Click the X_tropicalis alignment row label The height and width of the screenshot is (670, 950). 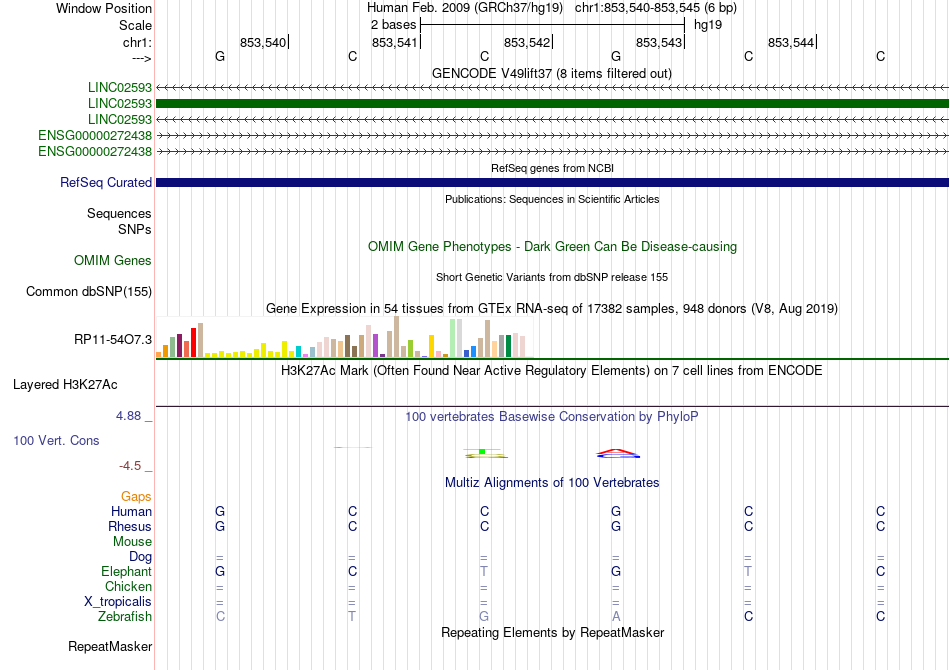(118, 602)
